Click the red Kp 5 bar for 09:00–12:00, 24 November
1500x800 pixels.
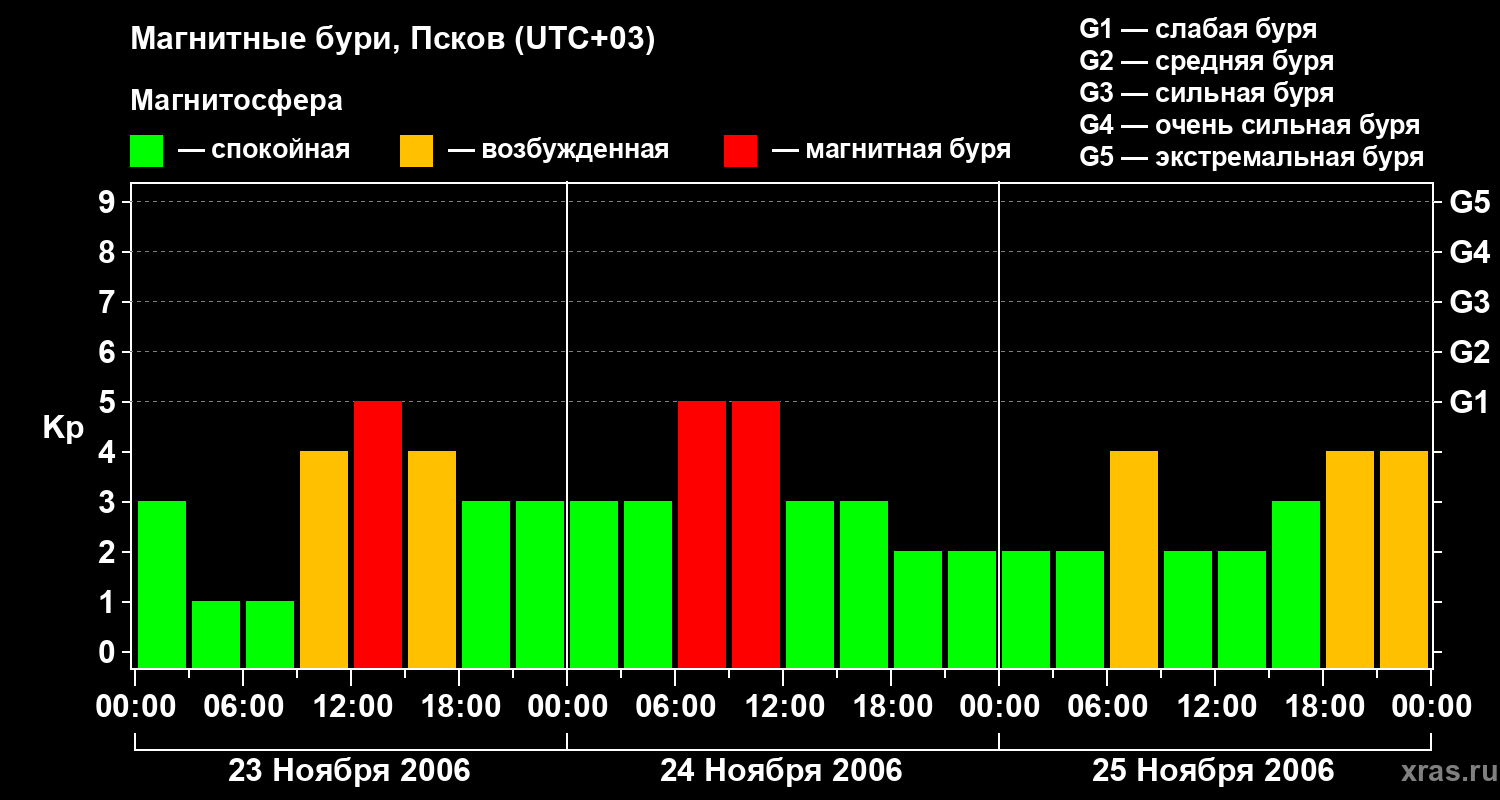[756, 534]
